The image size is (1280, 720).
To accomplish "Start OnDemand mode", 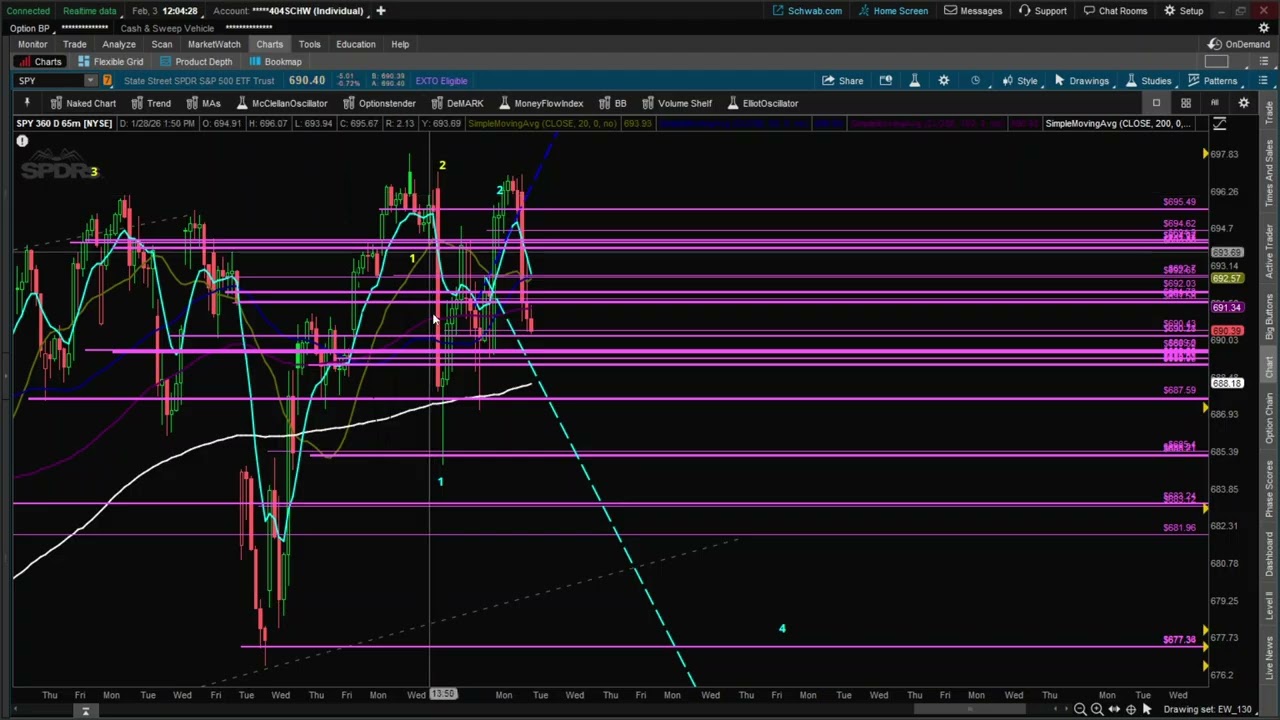I will (1238, 44).
